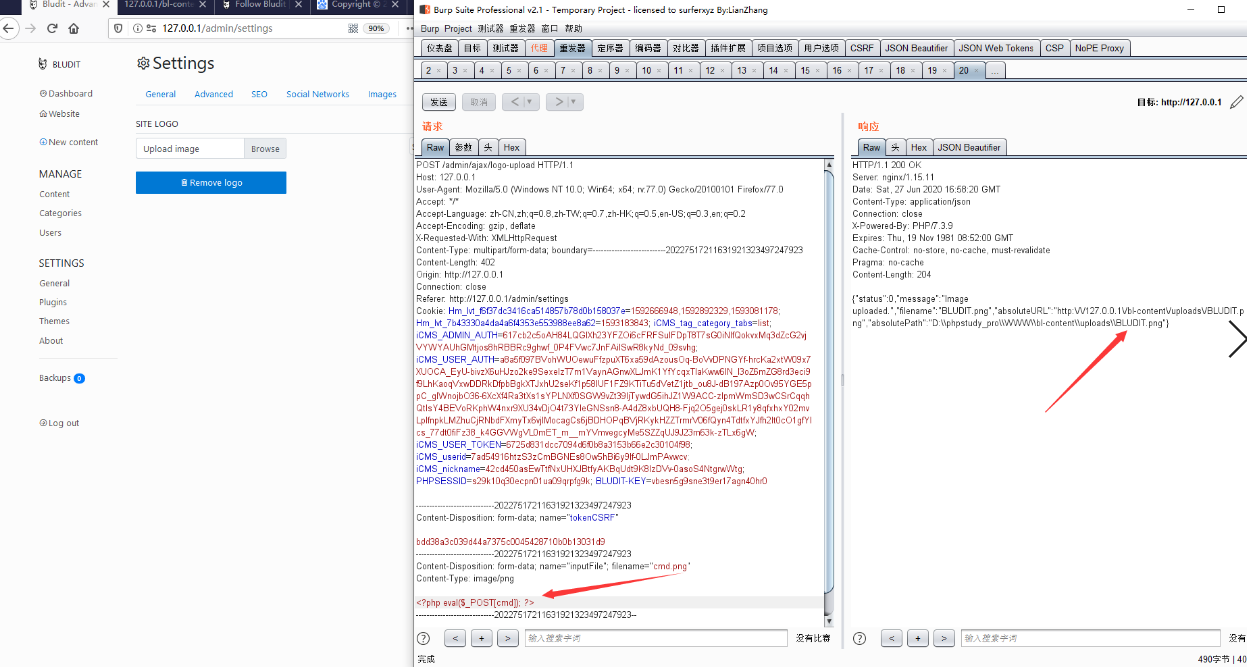Open the Website link in Bludit sidebar

coord(60,114)
